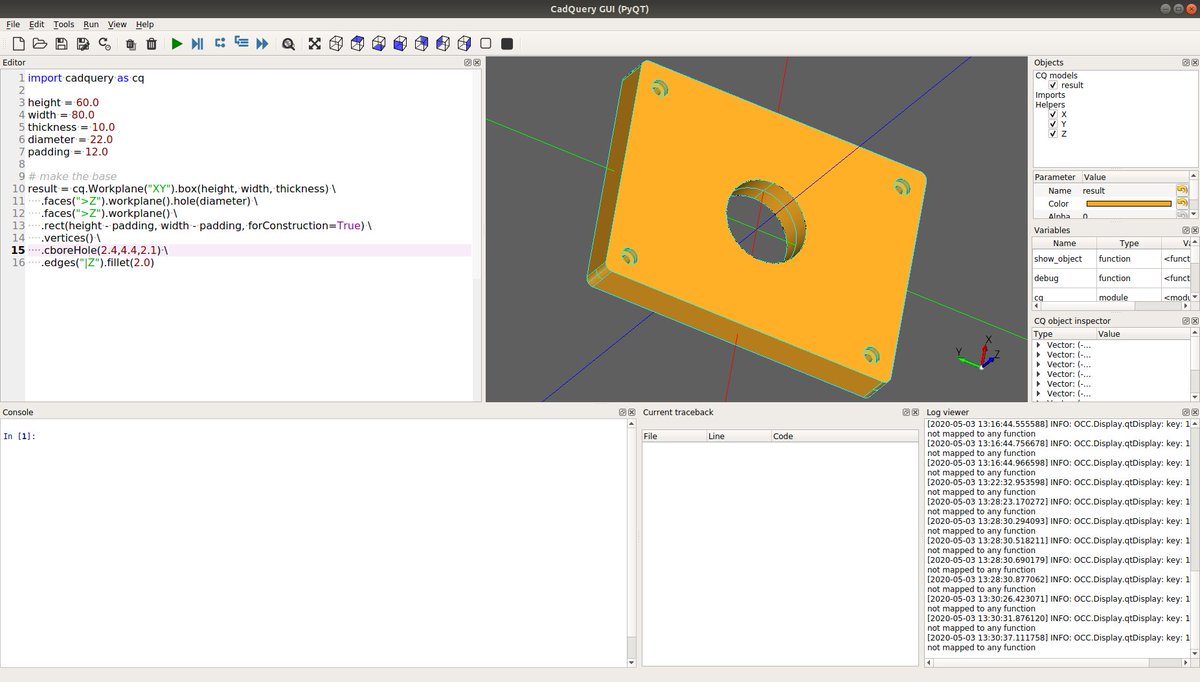Viewport: 1200px width, 682px height.
Task: Click the orange Color swatch parameter
Action: coord(1128,204)
